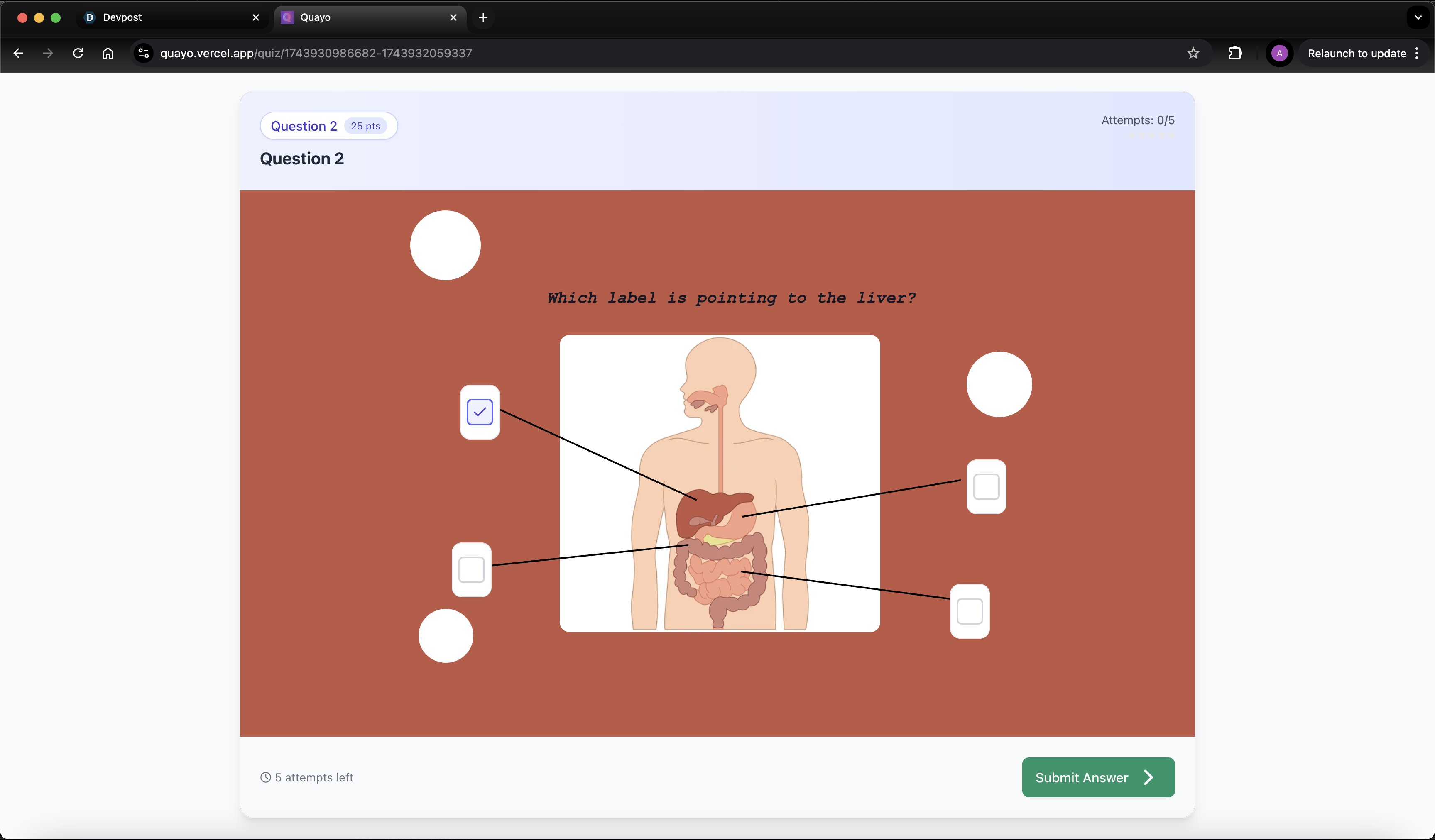
Task: Uncheck the checked label pointing to the liver
Action: click(480, 412)
